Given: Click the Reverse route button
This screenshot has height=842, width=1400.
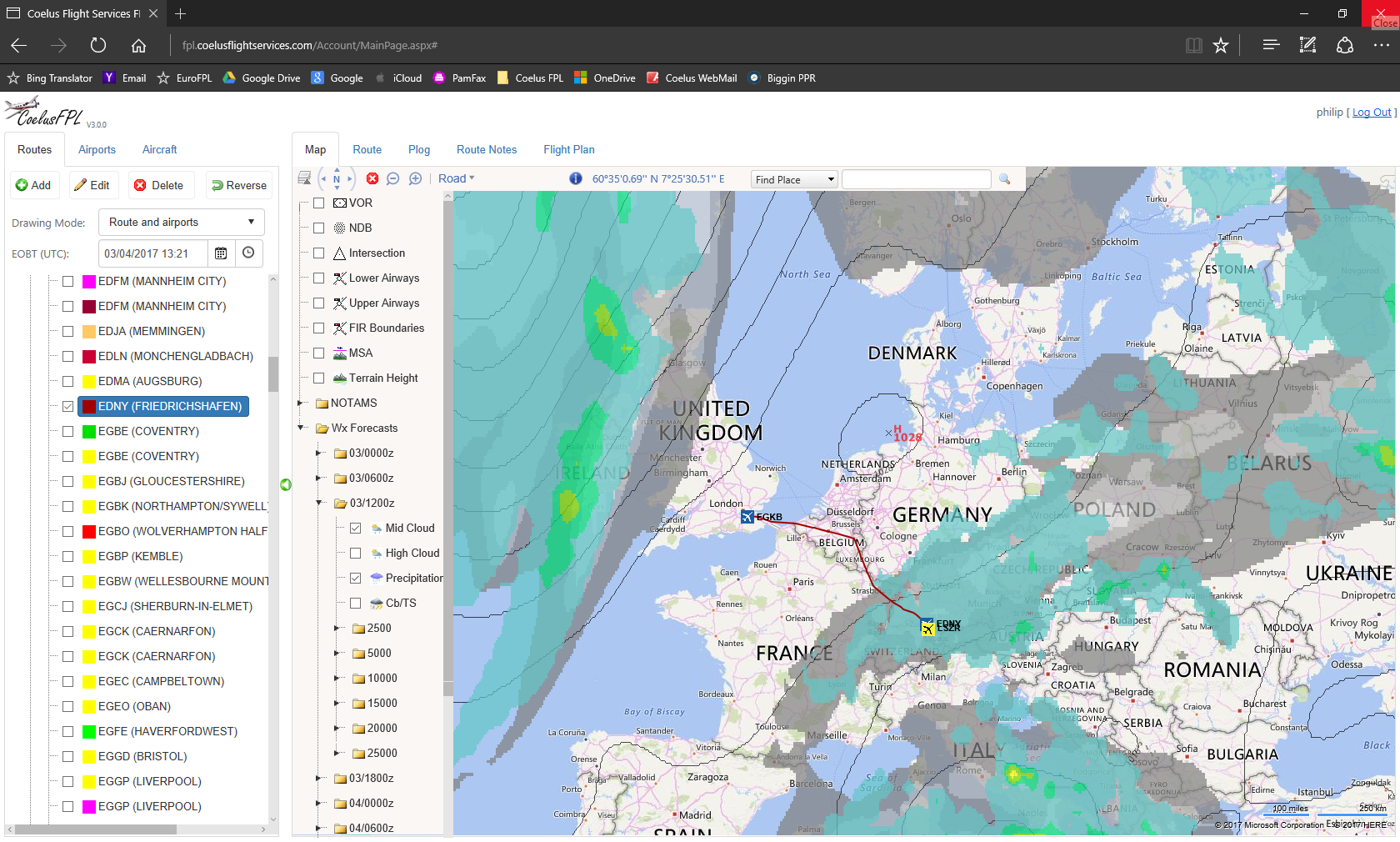Looking at the screenshot, I should 239,185.
